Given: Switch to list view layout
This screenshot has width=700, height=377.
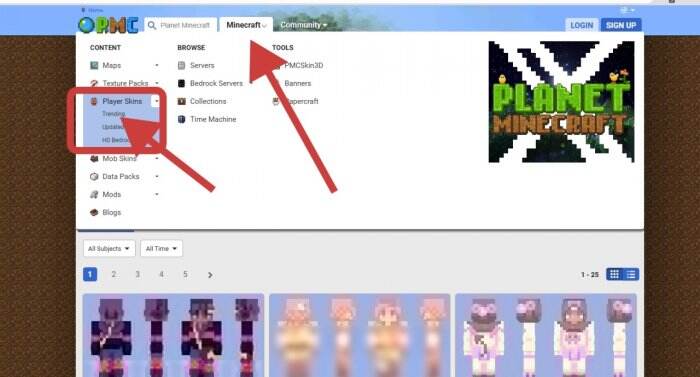Looking at the screenshot, I should pyautogui.click(x=631, y=274).
